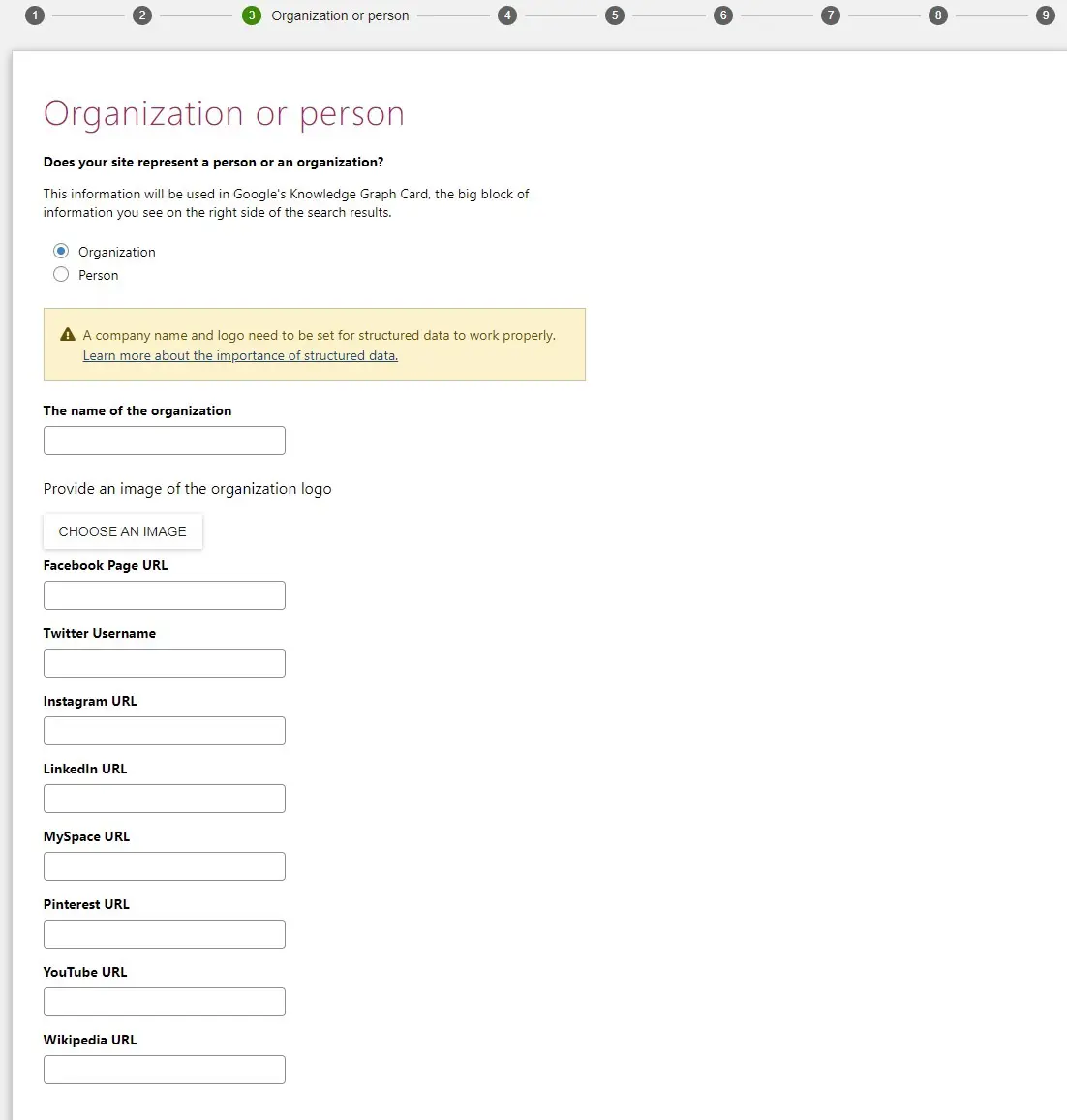
Task: Click the CHOOSE AN IMAGE button
Action: (x=123, y=531)
